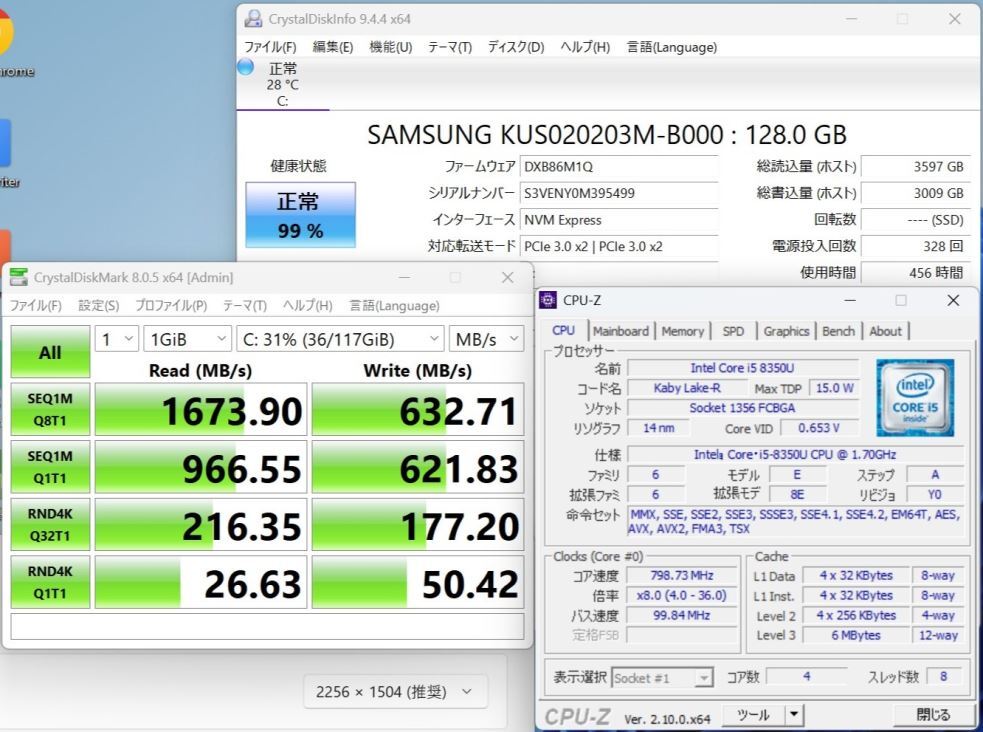This screenshot has height=732, width=983.
Task: Click the SEQ1M Q1T1 read result 966.55
Action: tap(201, 467)
